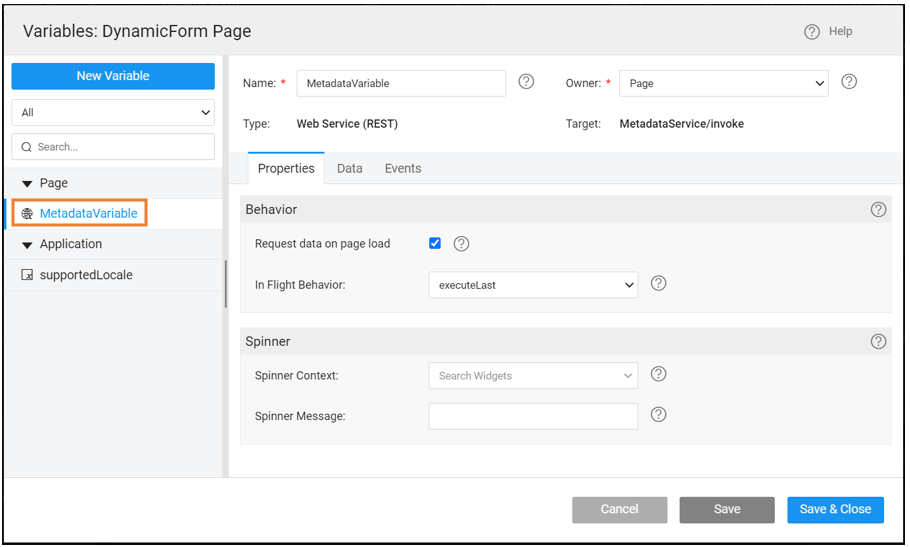Click help icon beside Spinner Message field
Screen dimensions: 910x547
click(658, 415)
